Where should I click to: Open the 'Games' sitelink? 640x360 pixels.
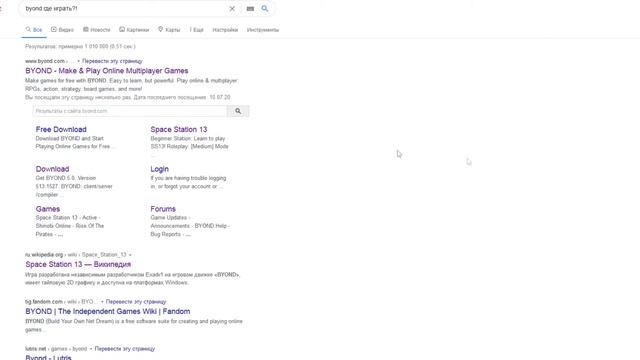click(48, 209)
